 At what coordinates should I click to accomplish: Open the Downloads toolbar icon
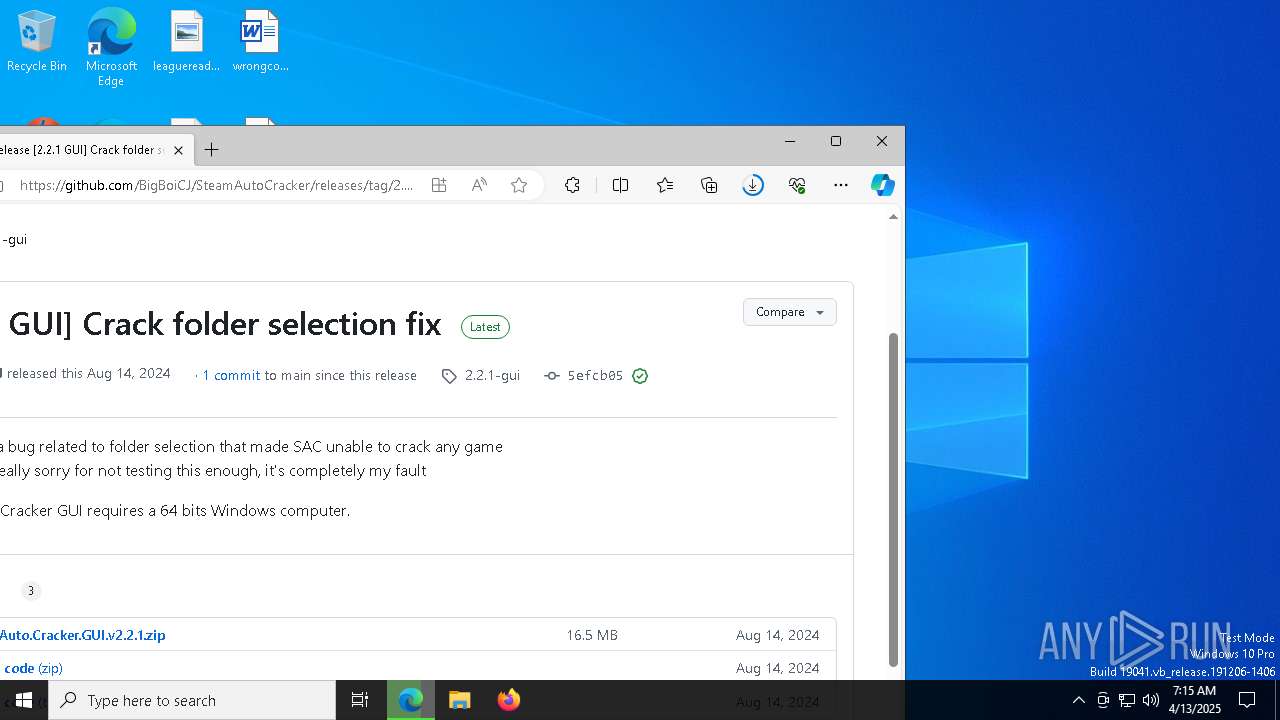753,185
